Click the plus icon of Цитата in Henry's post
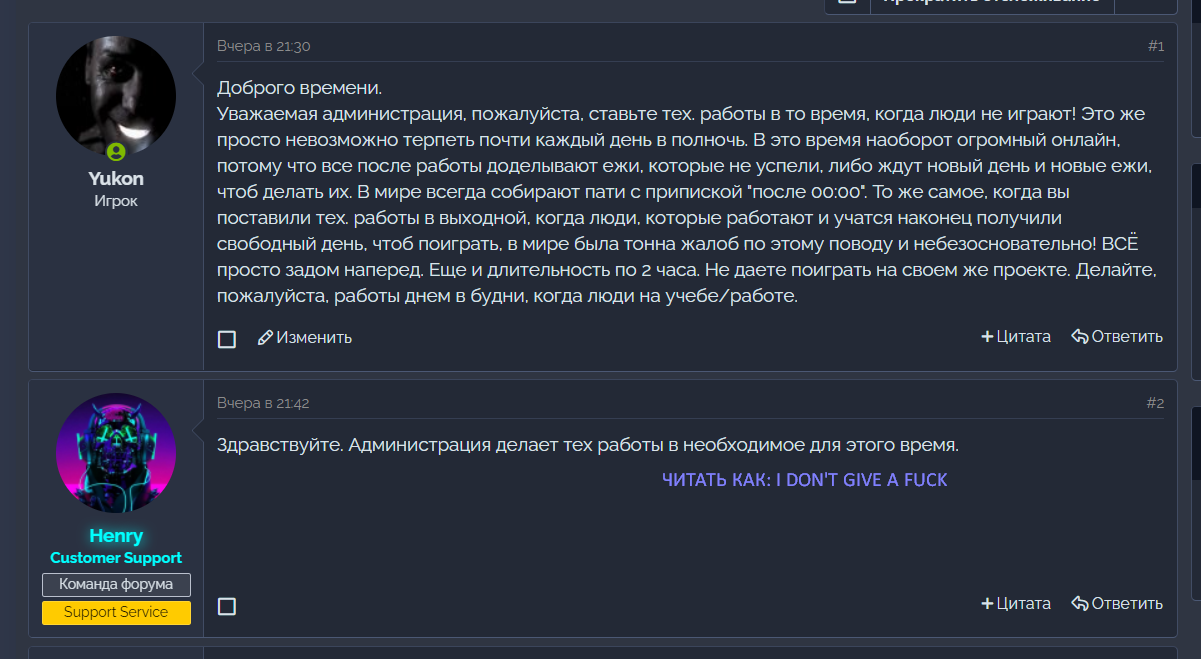1201x659 pixels. point(987,604)
